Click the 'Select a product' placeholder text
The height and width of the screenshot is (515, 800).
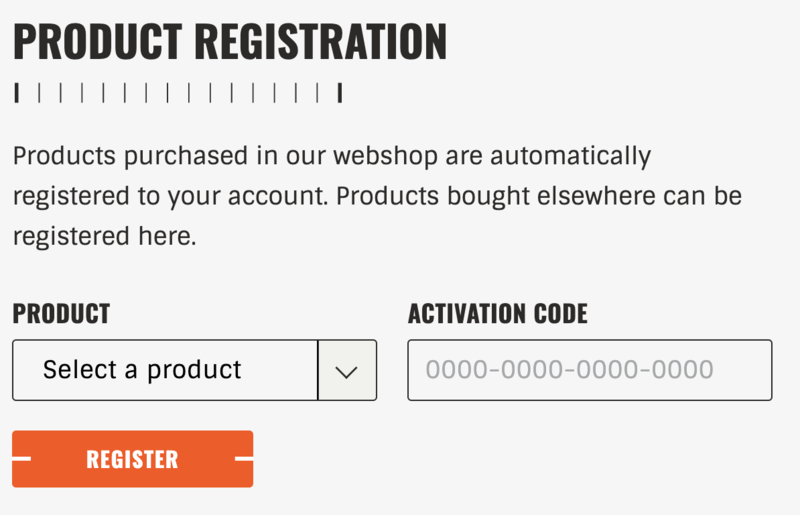pos(142,370)
